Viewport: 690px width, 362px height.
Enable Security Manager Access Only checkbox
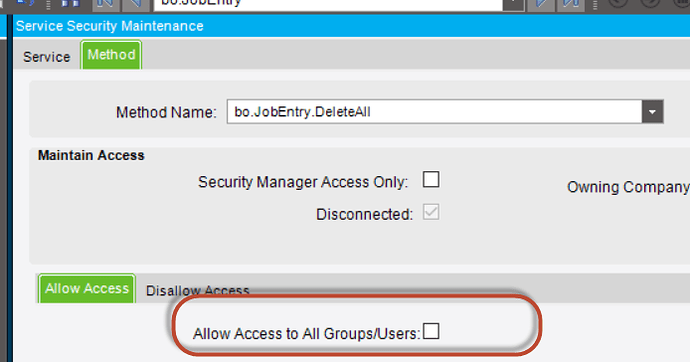[x=431, y=179]
